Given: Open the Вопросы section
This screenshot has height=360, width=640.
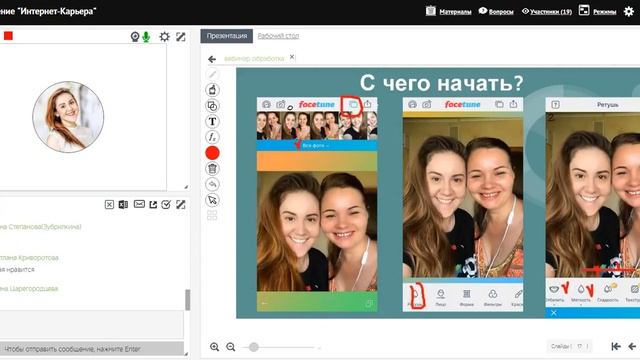Looking at the screenshot, I should [x=501, y=12].
